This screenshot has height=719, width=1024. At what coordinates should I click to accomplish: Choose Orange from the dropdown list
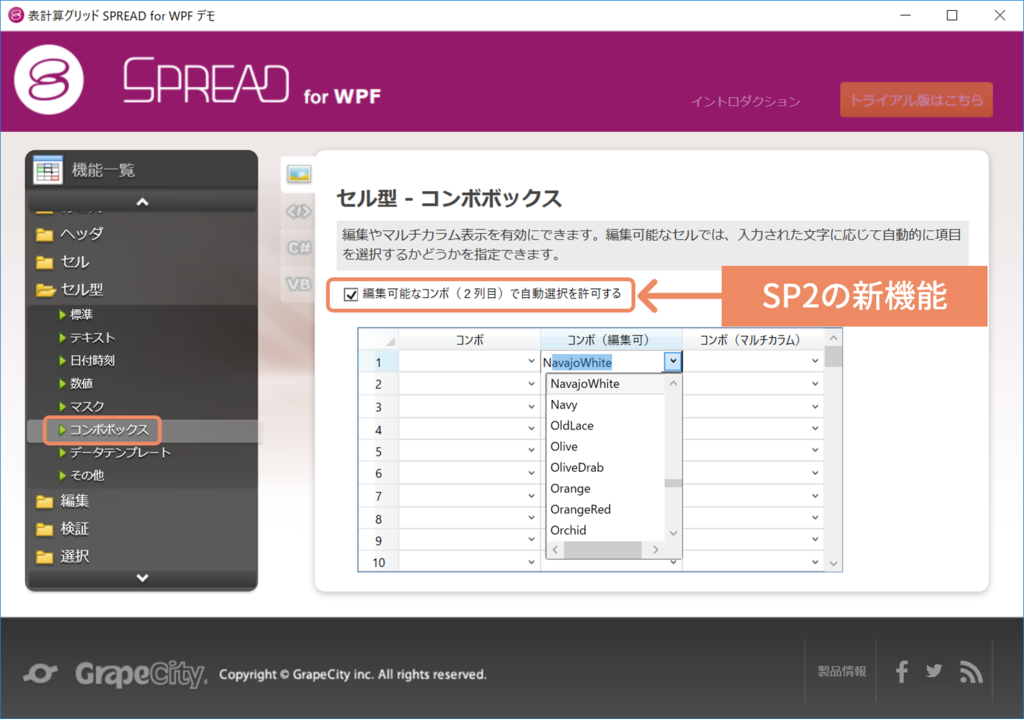(x=605, y=488)
